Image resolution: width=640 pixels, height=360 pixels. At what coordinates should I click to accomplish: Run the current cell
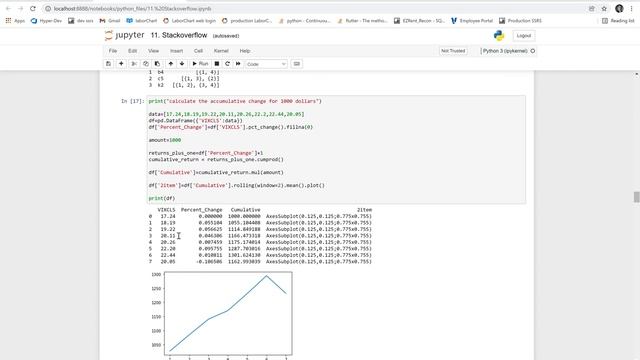pos(200,64)
